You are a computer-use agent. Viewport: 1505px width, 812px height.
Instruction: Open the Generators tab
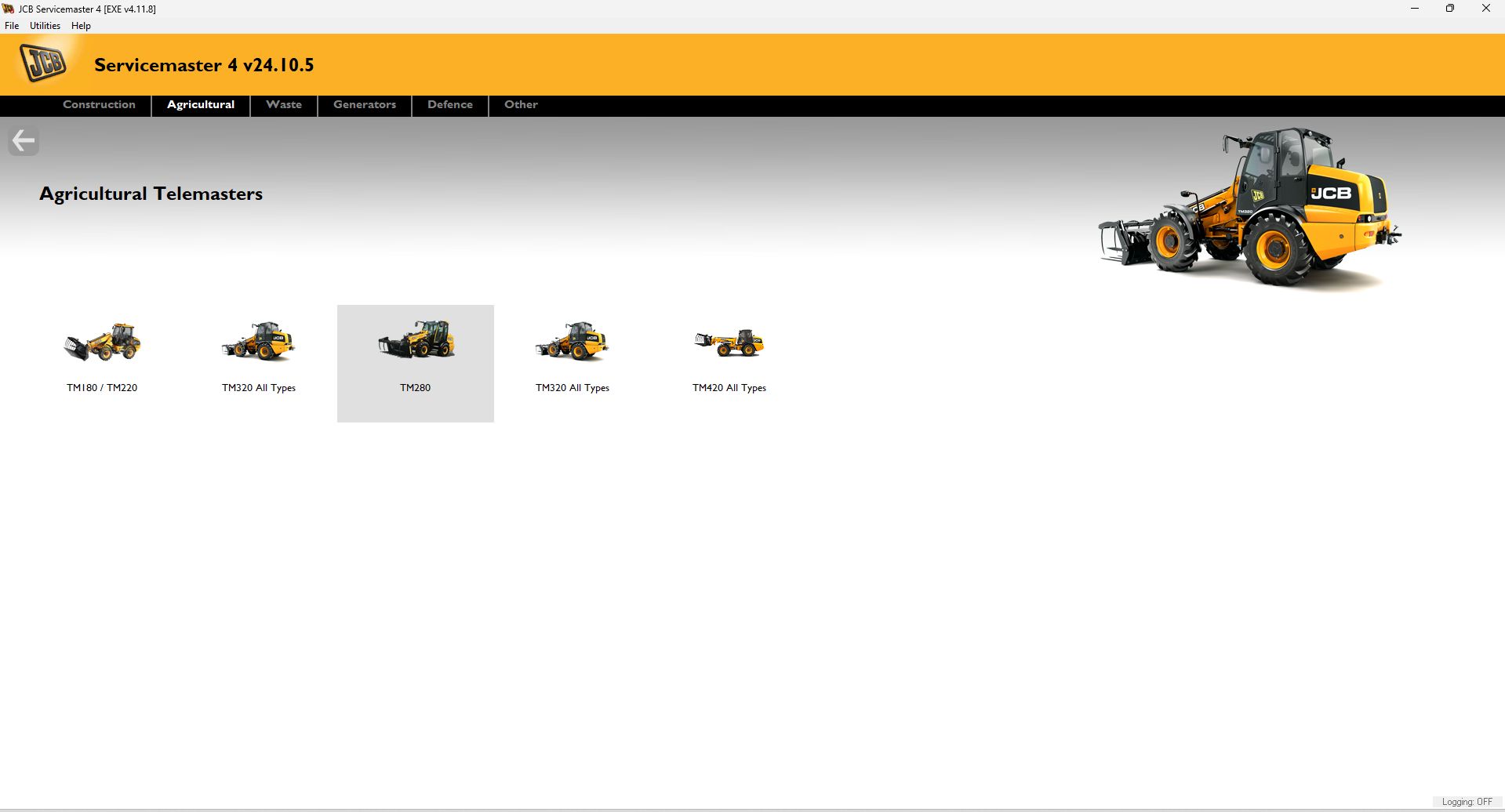tap(364, 105)
